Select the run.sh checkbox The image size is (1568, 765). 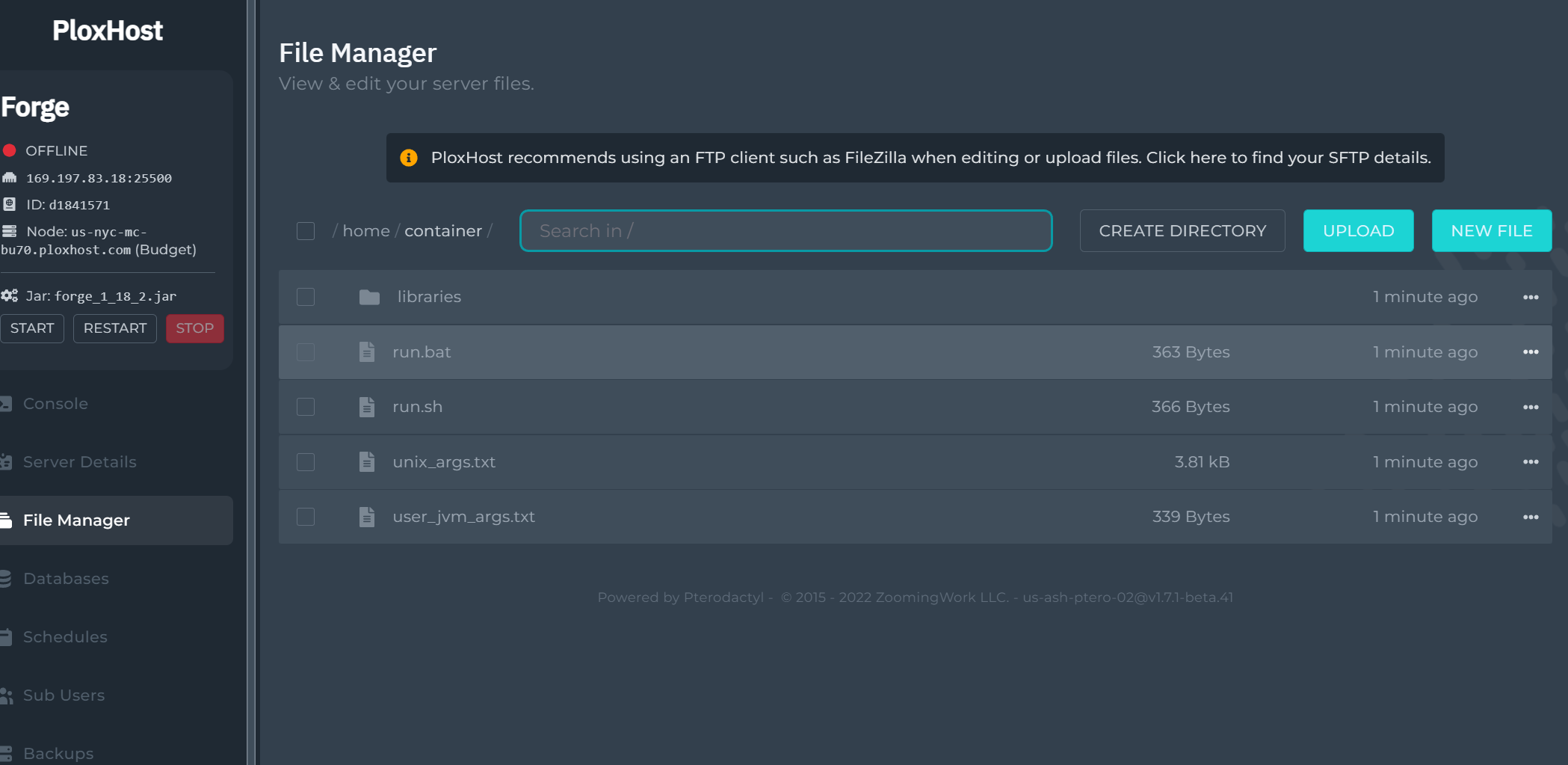[306, 407]
